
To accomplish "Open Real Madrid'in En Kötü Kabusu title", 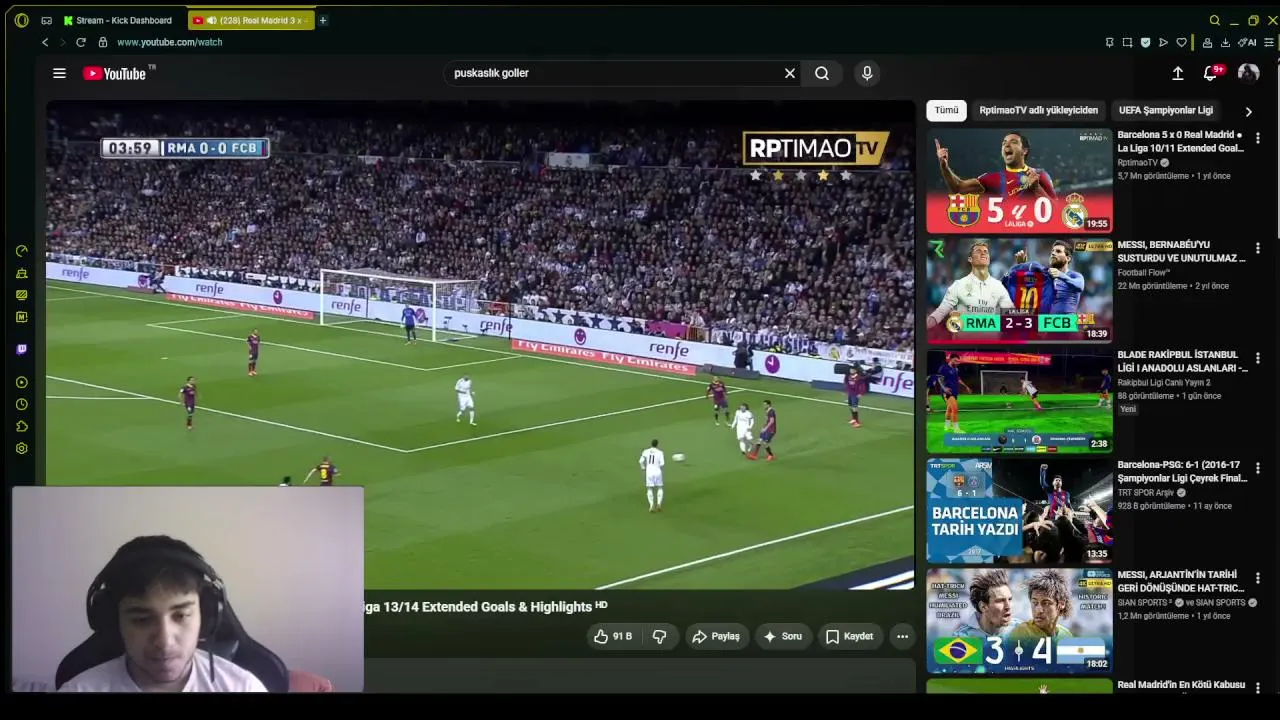I will [x=1181, y=685].
